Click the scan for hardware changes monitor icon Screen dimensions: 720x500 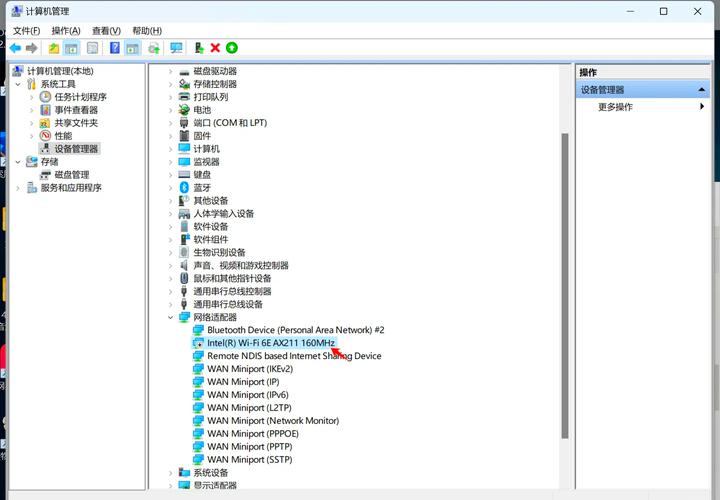coord(177,48)
